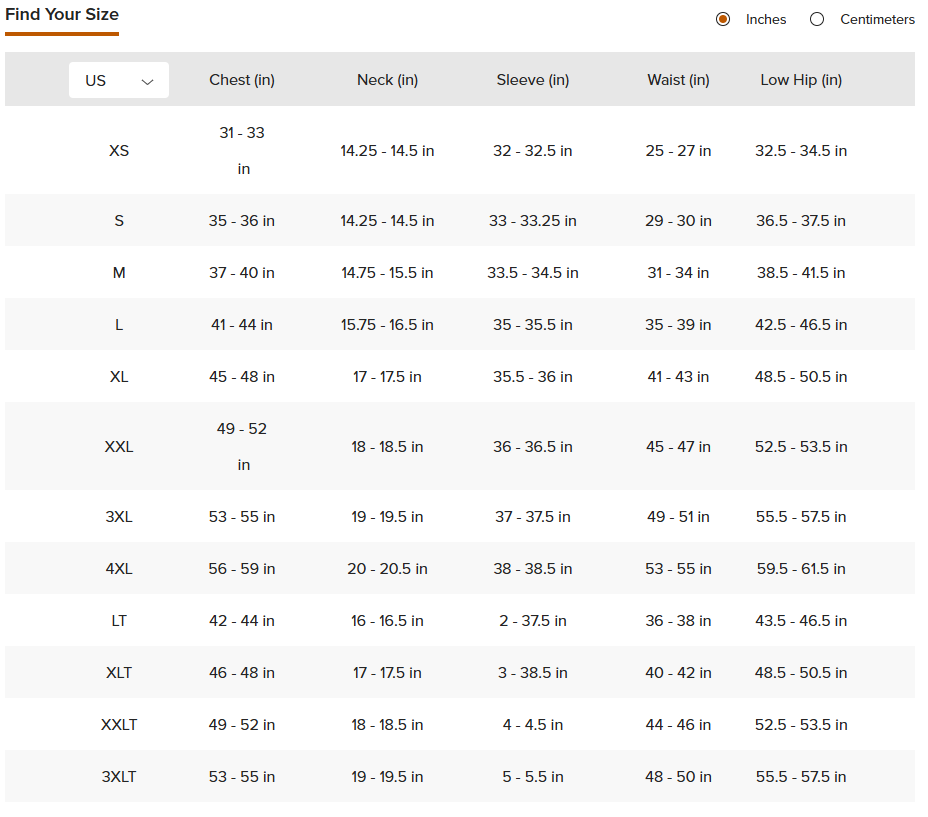Click L waist value 35 - 39 in
Screen dimensions: 928x817
tap(678, 325)
